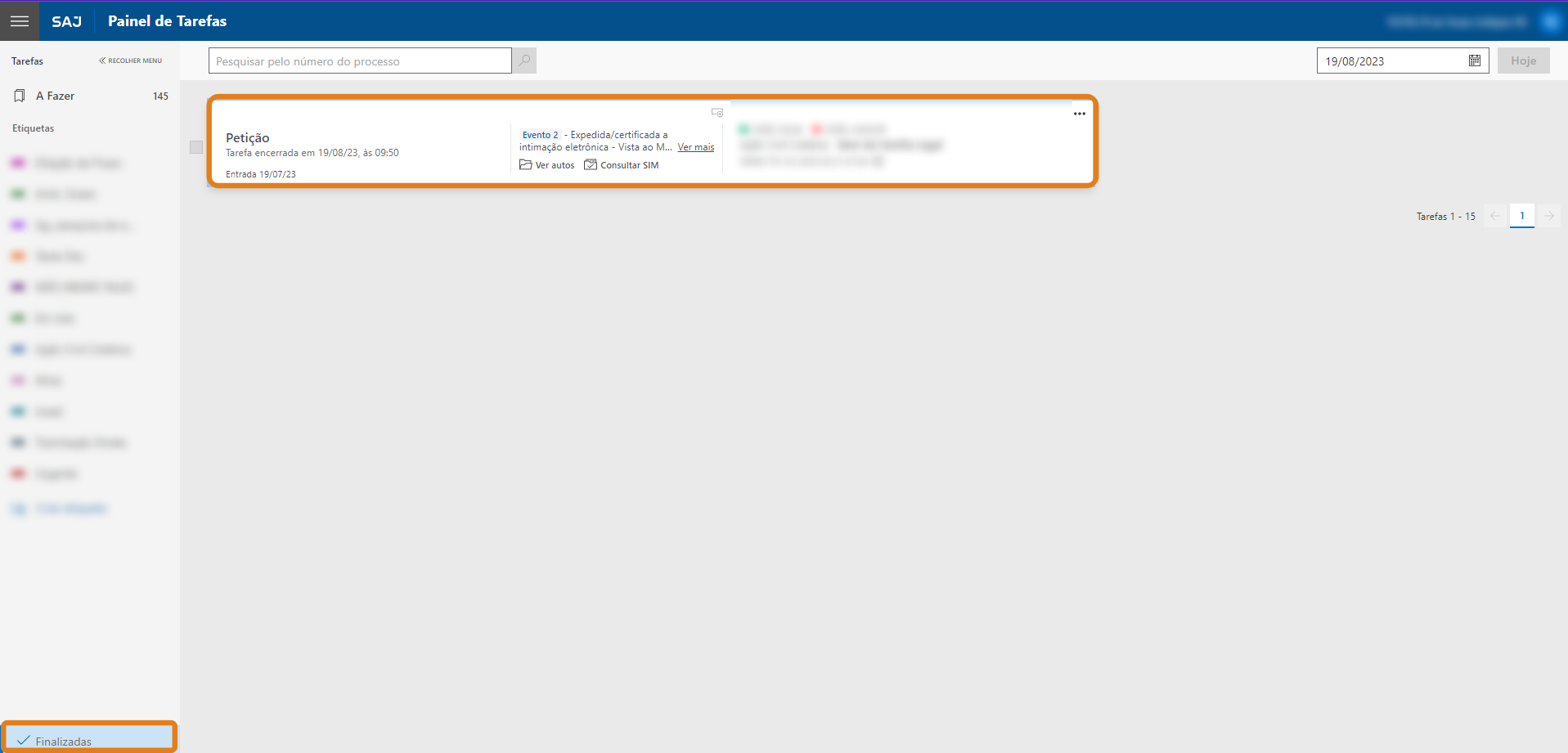
Task: Select the Petição task checkbox
Action: pos(196,147)
